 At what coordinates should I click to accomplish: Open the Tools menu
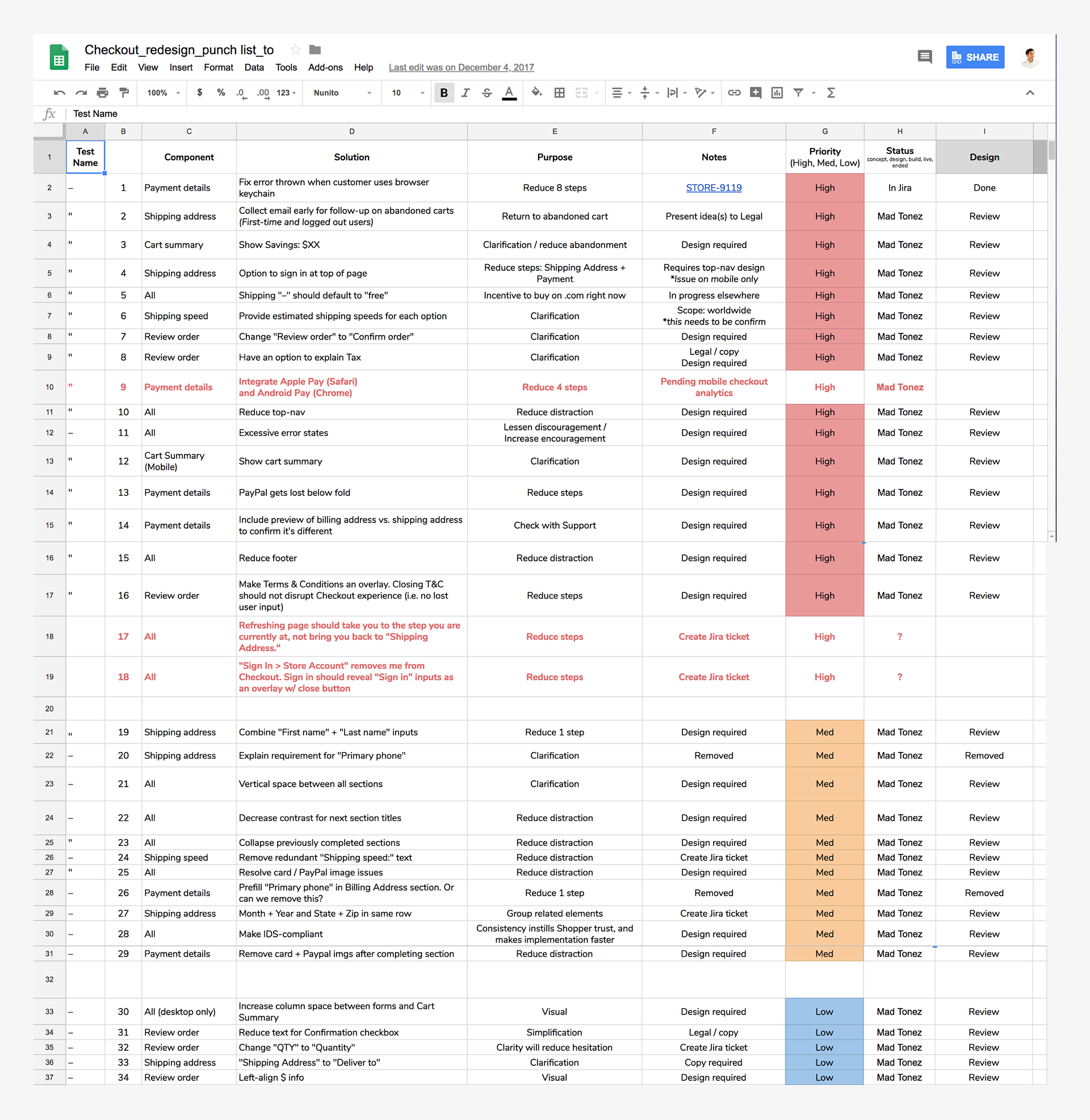click(x=286, y=68)
